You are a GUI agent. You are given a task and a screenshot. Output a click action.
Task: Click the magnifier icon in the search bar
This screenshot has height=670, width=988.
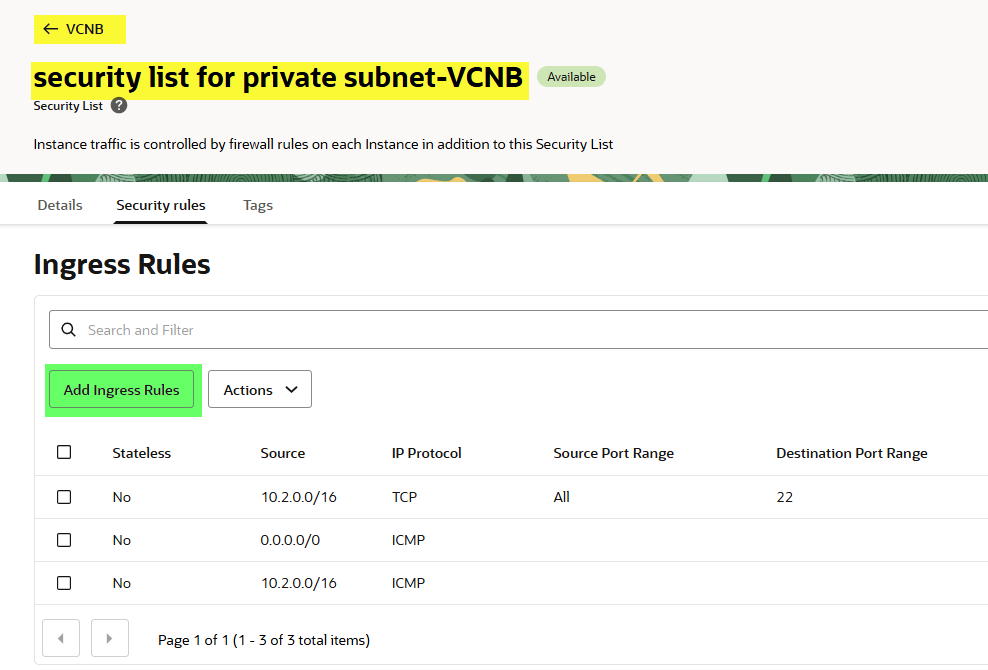(x=69, y=329)
